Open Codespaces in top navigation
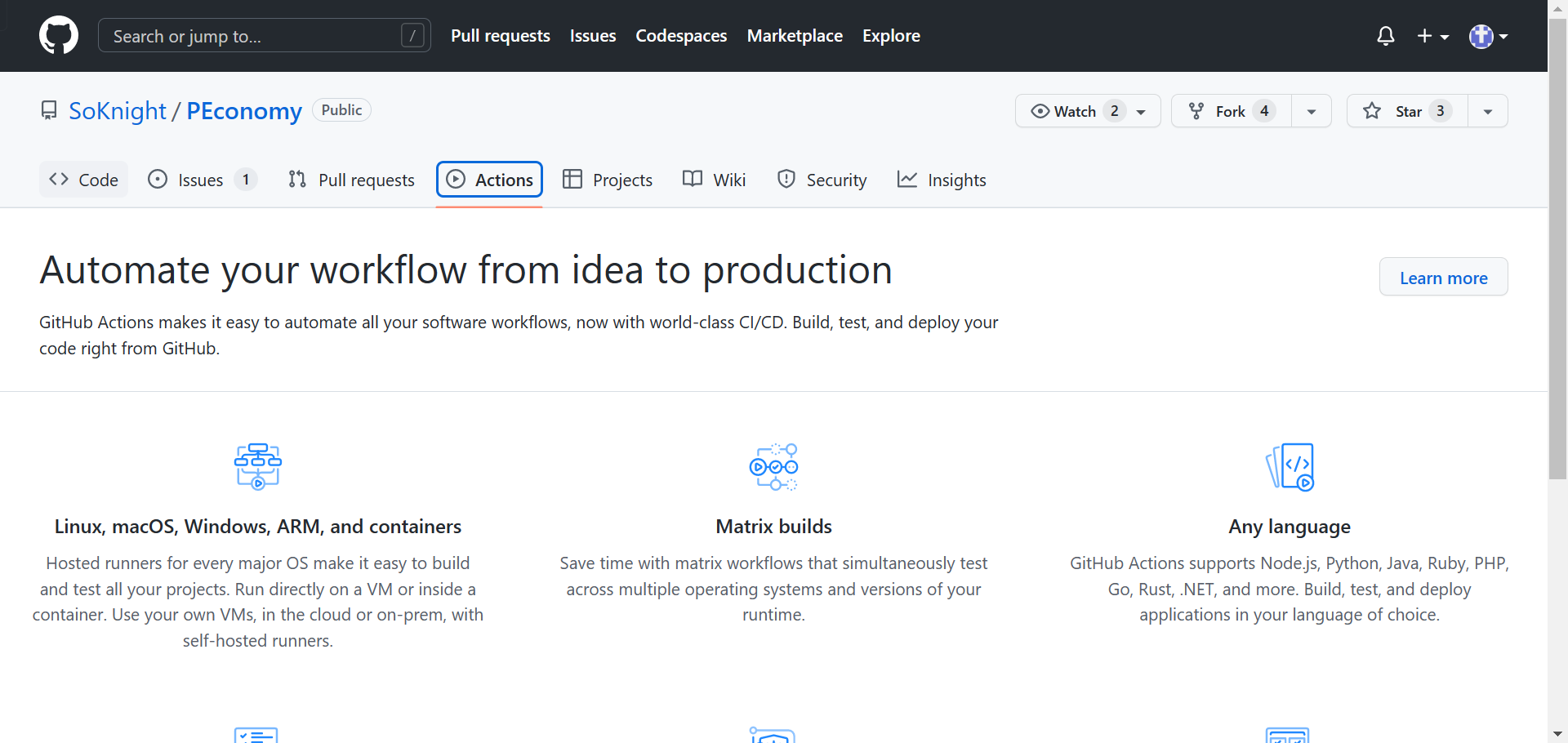1568x743 pixels. pos(681,36)
